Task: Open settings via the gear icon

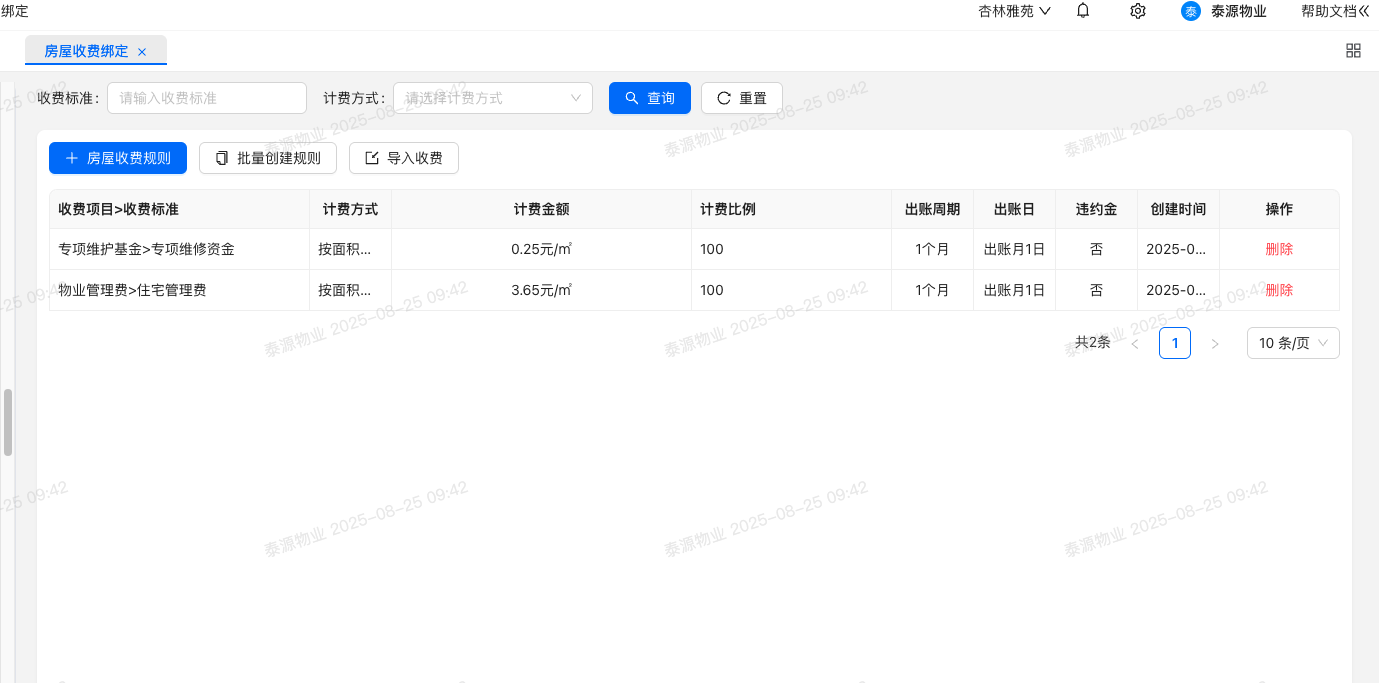Action: pos(1137,11)
